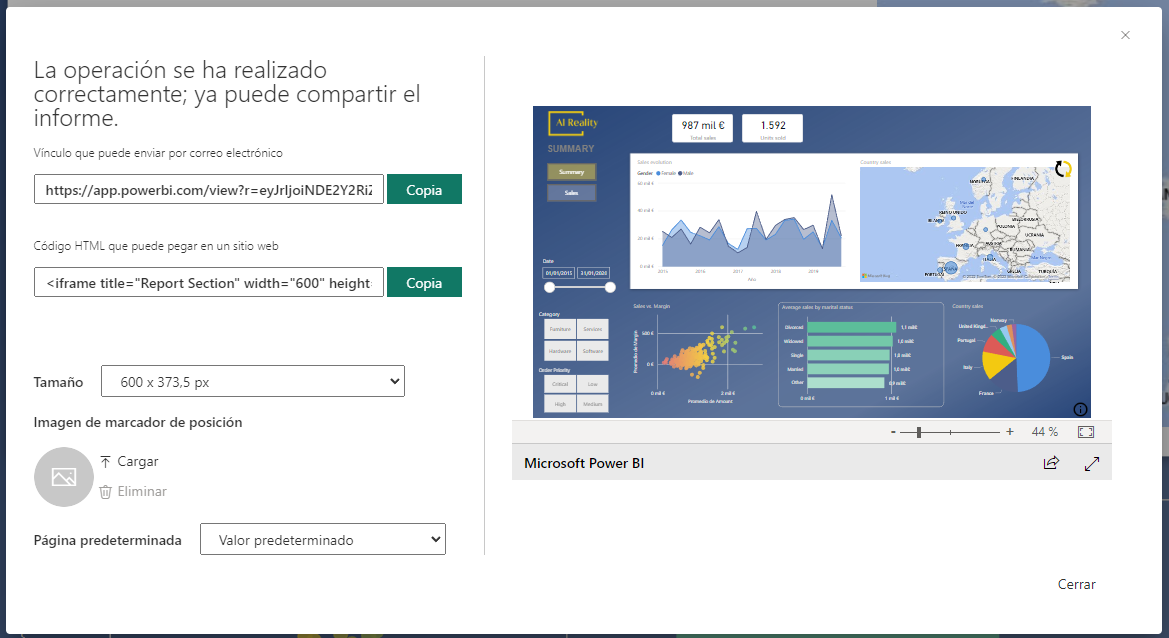Expand the Página predeterminada dropdown
This screenshot has height=638, width=1169.
click(x=323, y=539)
